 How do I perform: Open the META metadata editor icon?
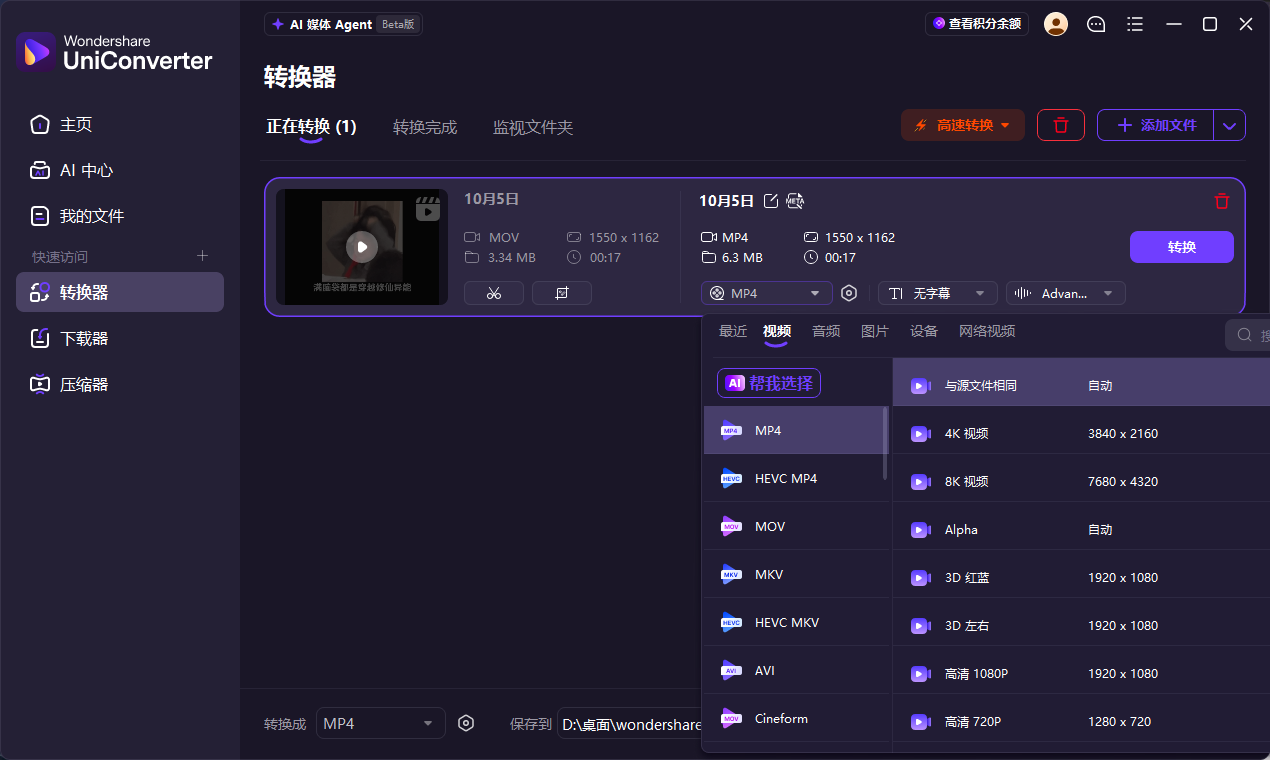[x=795, y=201]
